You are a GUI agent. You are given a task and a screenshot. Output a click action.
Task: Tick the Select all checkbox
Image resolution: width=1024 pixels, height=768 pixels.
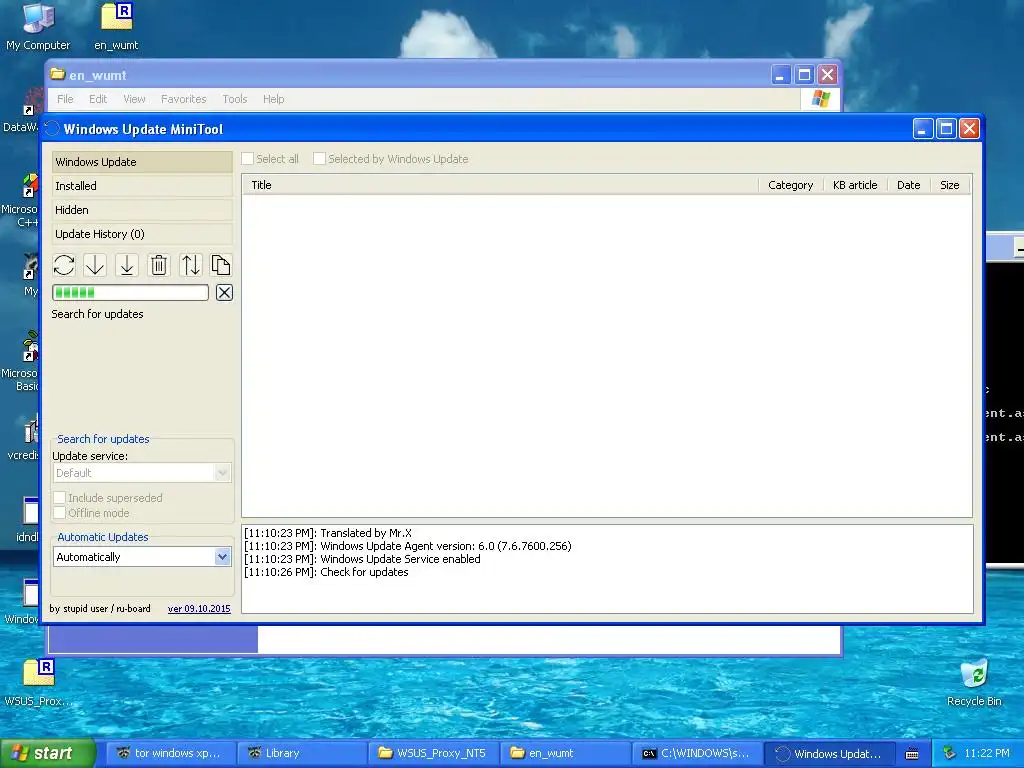click(x=248, y=159)
